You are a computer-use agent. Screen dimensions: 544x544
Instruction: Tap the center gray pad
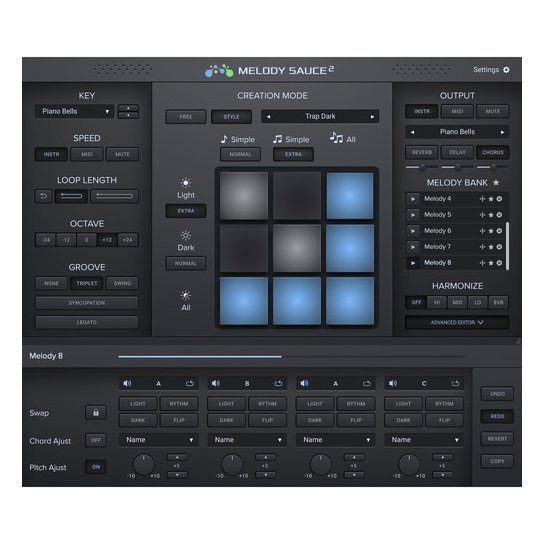coord(297,248)
